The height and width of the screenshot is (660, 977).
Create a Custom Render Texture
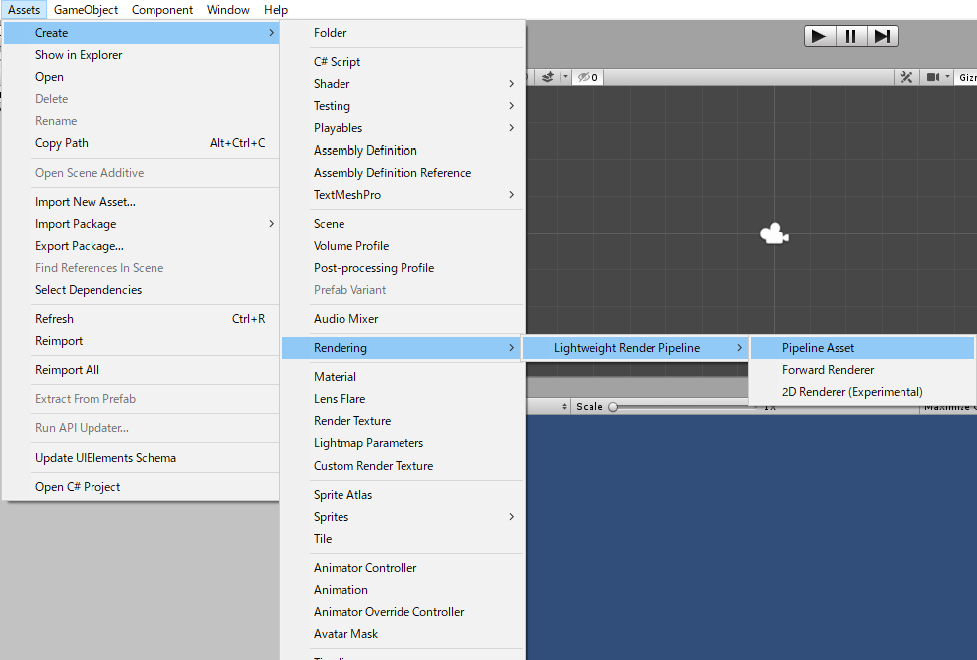coord(403,466)
